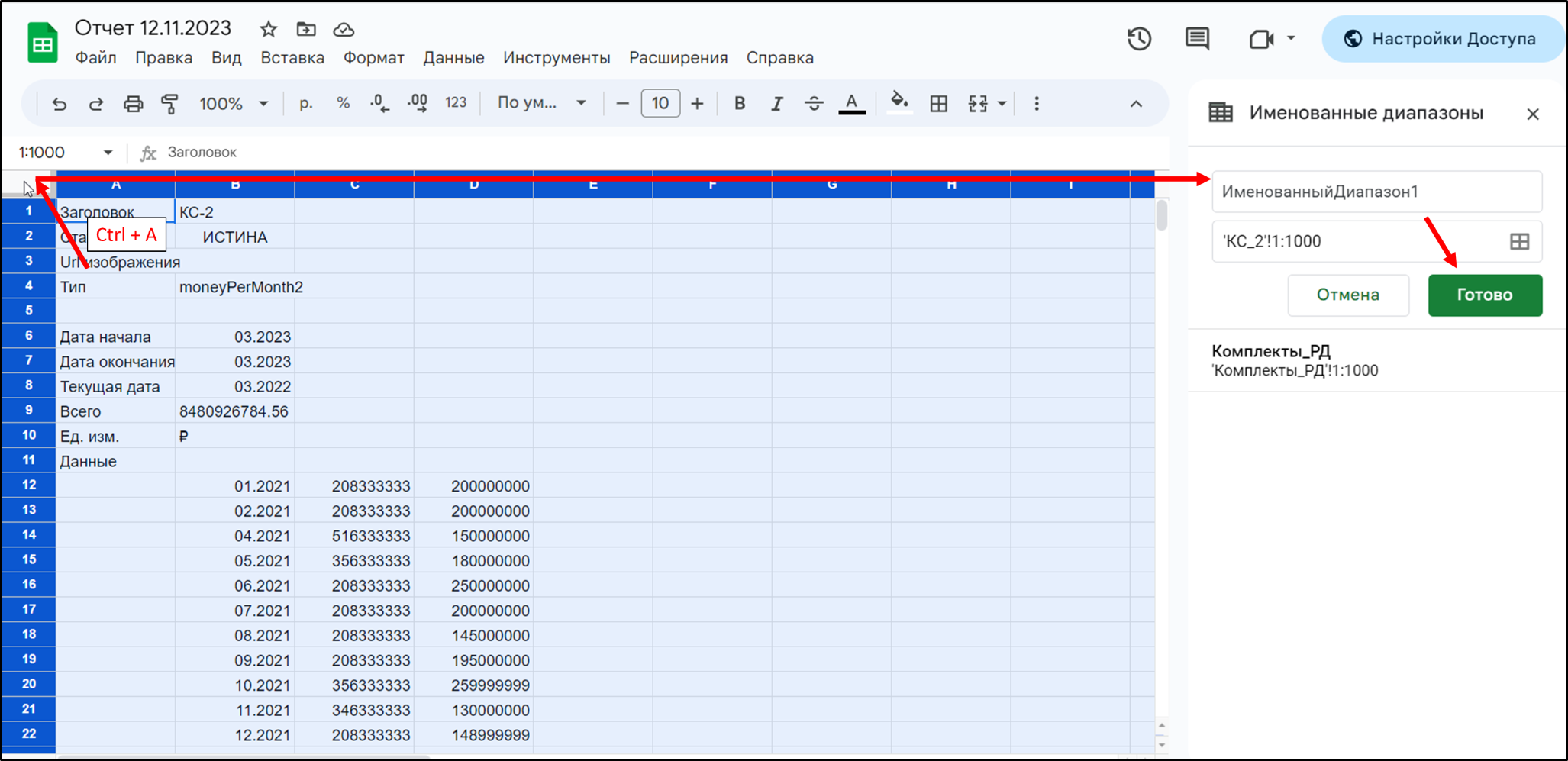1568x761 pixels.
Task: Click the Merge cells icon
Action: pyautogui.click(x=979, y=104)
